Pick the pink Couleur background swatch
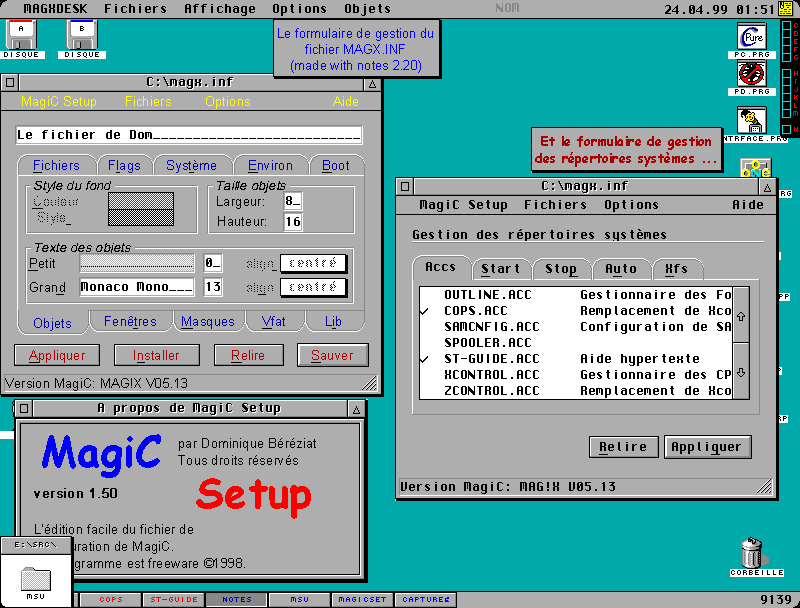Viewport: 800px width, 608px height. tap(141, 201)
